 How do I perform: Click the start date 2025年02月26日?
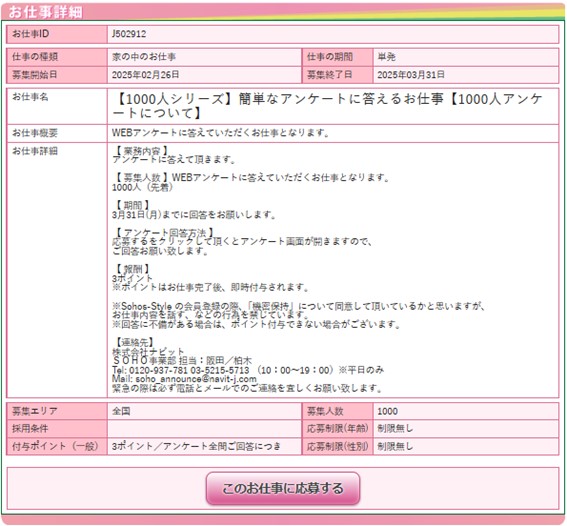point(145,75)
